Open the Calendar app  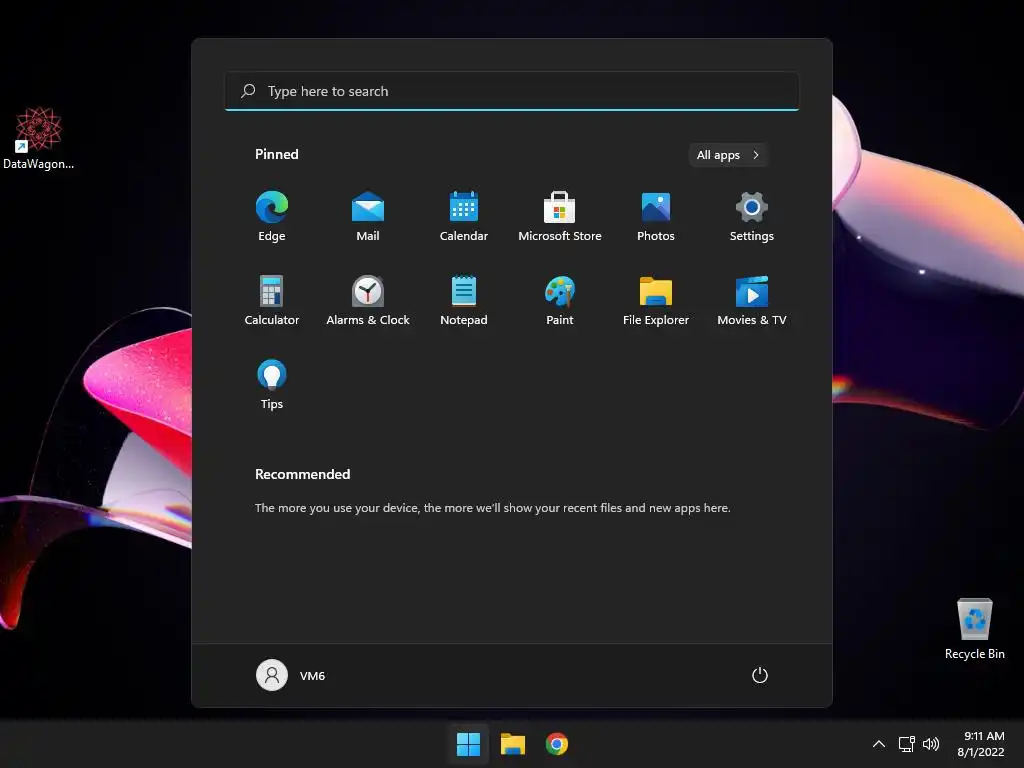[464, 216]
